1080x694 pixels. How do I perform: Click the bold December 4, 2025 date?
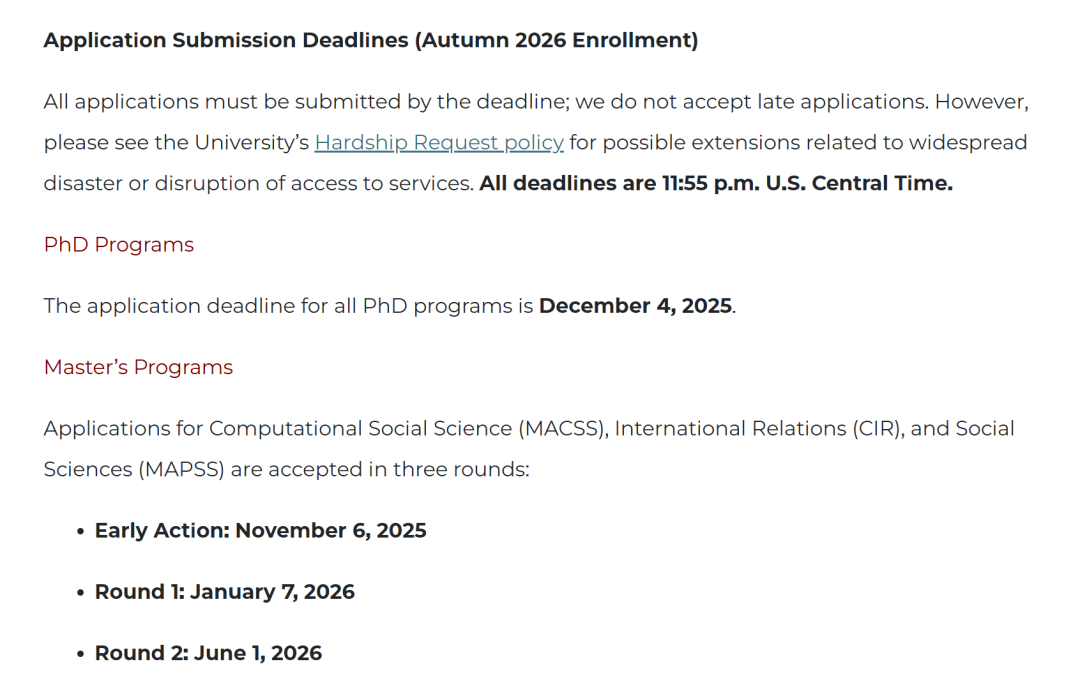635,306
